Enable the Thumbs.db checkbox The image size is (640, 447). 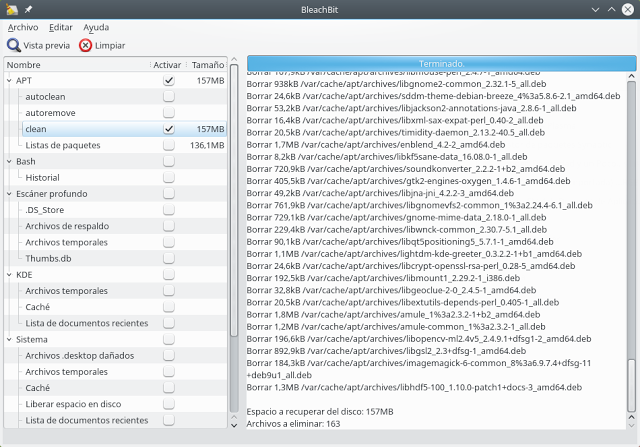tap(169, 258)
